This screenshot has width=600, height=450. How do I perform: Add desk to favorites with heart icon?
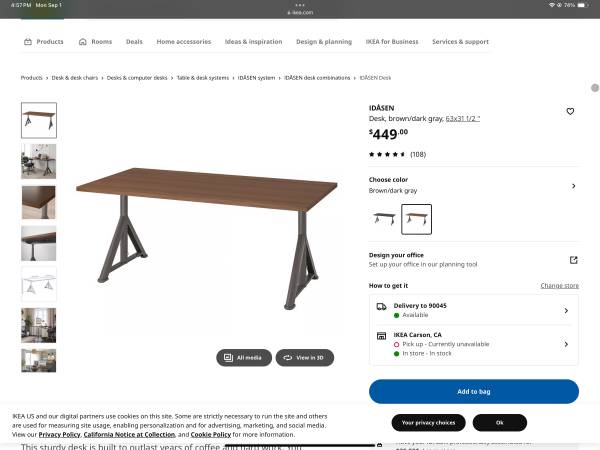pos(570,111)
